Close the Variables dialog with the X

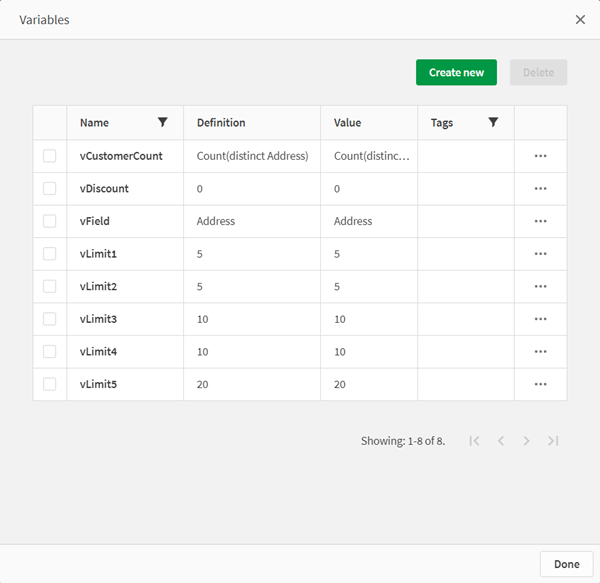[x=580, y=20]
